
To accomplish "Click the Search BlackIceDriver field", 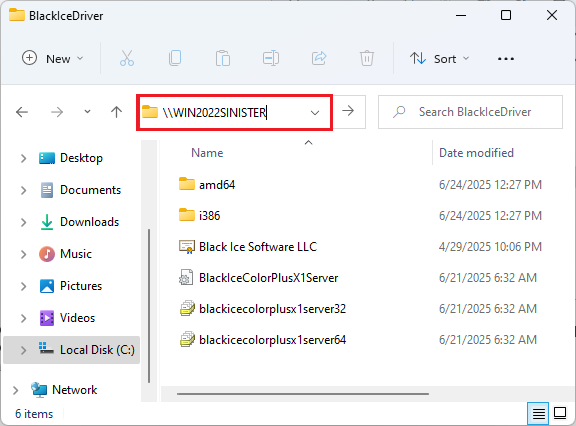I will 470,112.
